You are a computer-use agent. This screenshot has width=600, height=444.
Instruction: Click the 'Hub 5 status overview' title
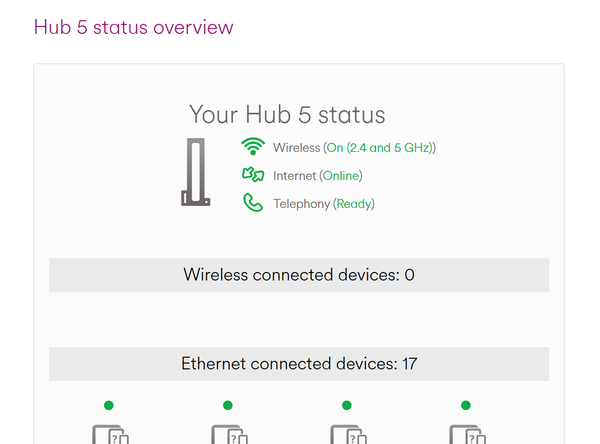(x=133, y=27)
